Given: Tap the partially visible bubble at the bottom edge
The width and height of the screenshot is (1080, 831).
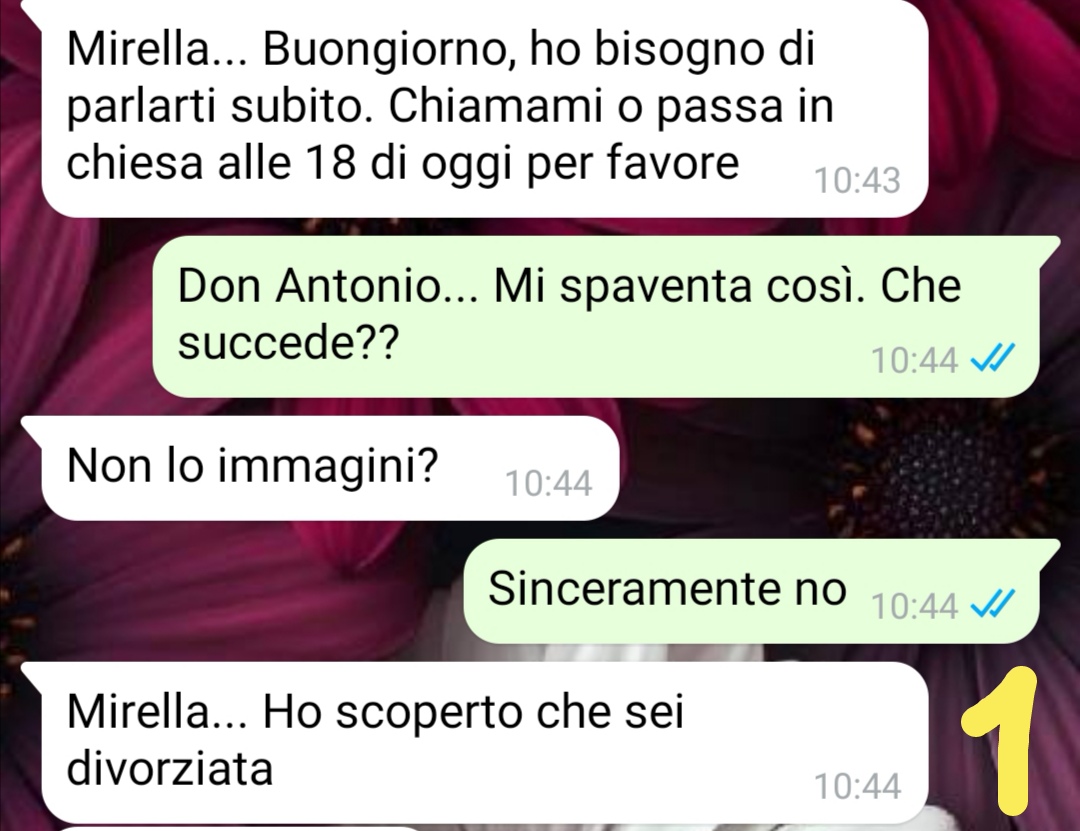Looking at the screenshot, I should click(241, 828).
